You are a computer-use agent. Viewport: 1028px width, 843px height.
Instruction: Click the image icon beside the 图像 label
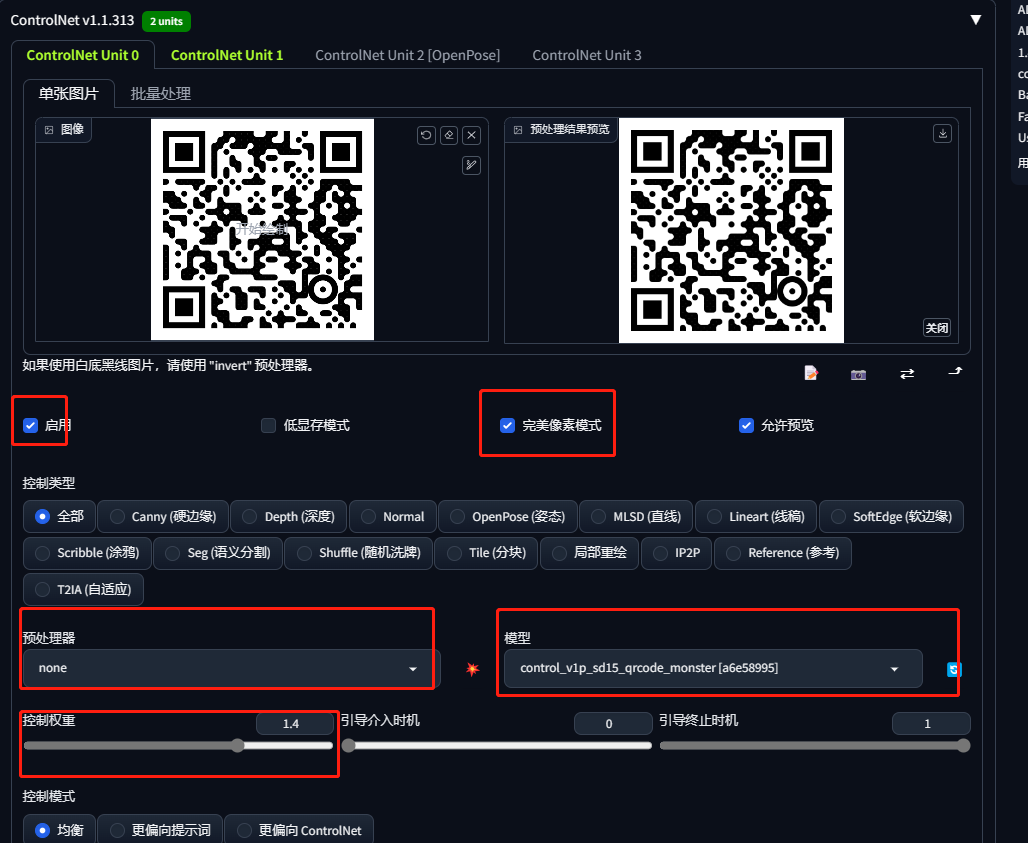click(x=49, y=130)
